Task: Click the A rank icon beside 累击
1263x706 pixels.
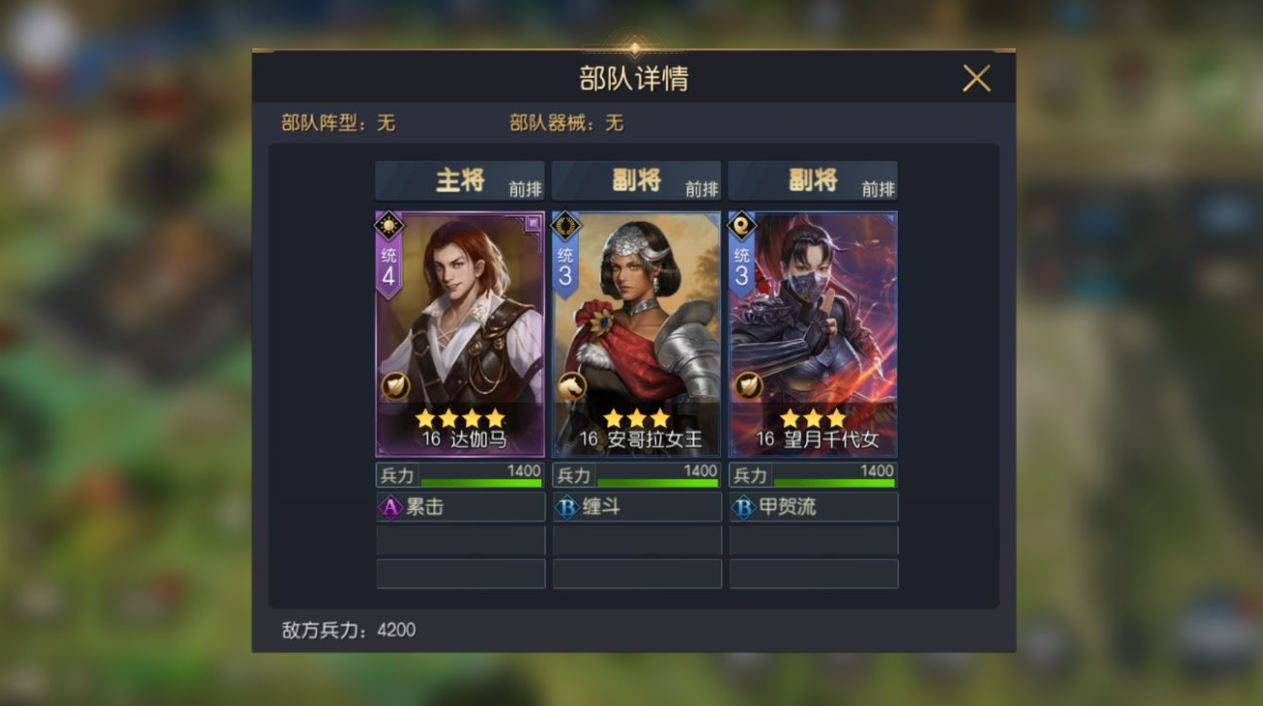Action: (390, 507)
